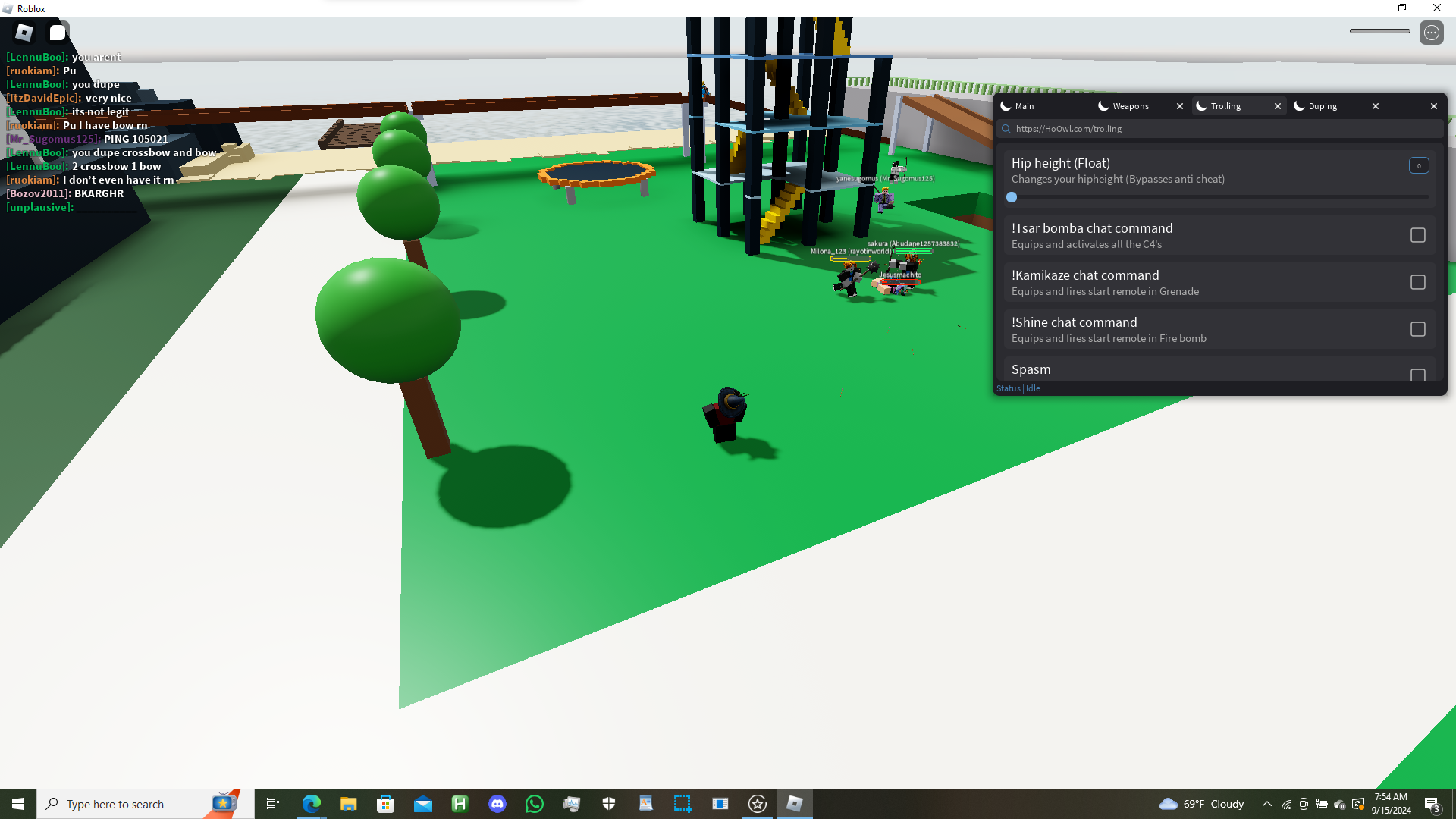Image resolution: width=1456 pixels, height=819 pixels.
Task: Open the Windows notification center
Action: (1432, 804)
